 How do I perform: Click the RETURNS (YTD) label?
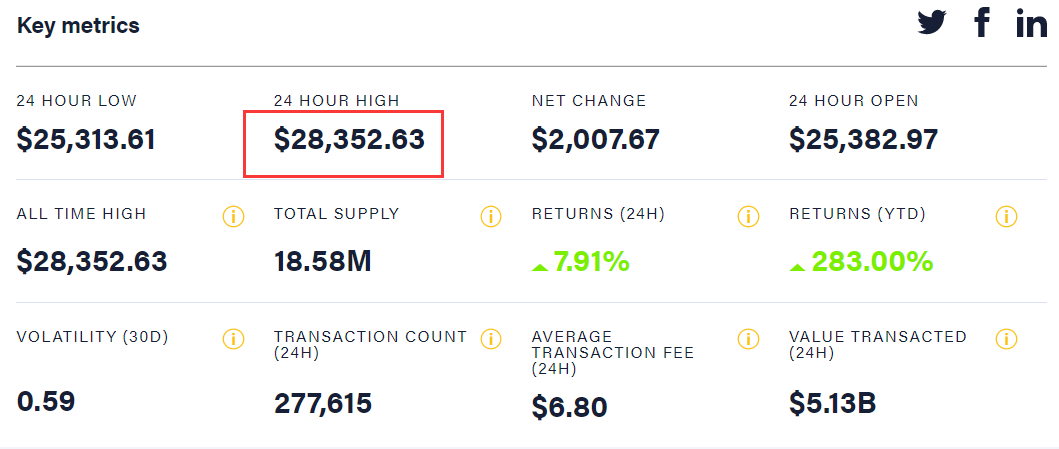click(x=857, y=215)
